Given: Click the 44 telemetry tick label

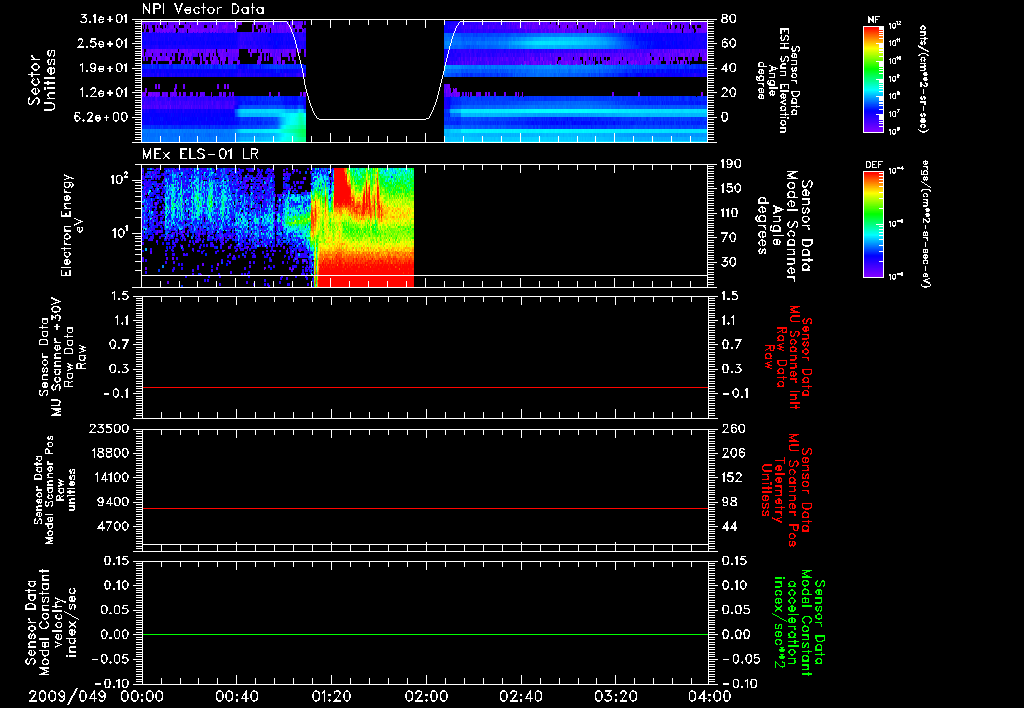Looking at the screenshot, I should point(729,526).
